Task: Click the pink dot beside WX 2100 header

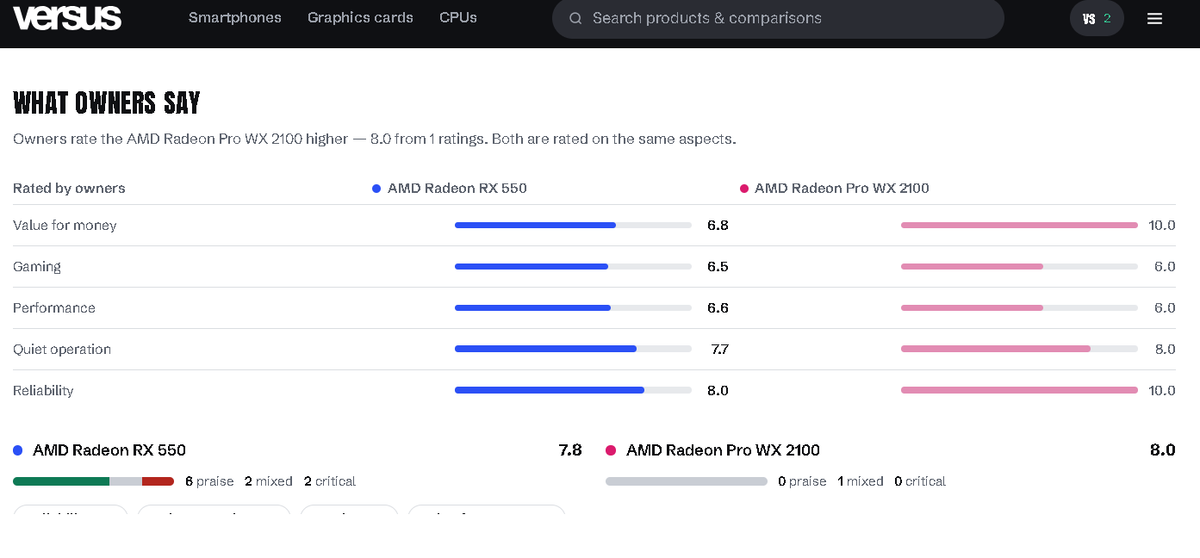Action: tap(743, 188)
